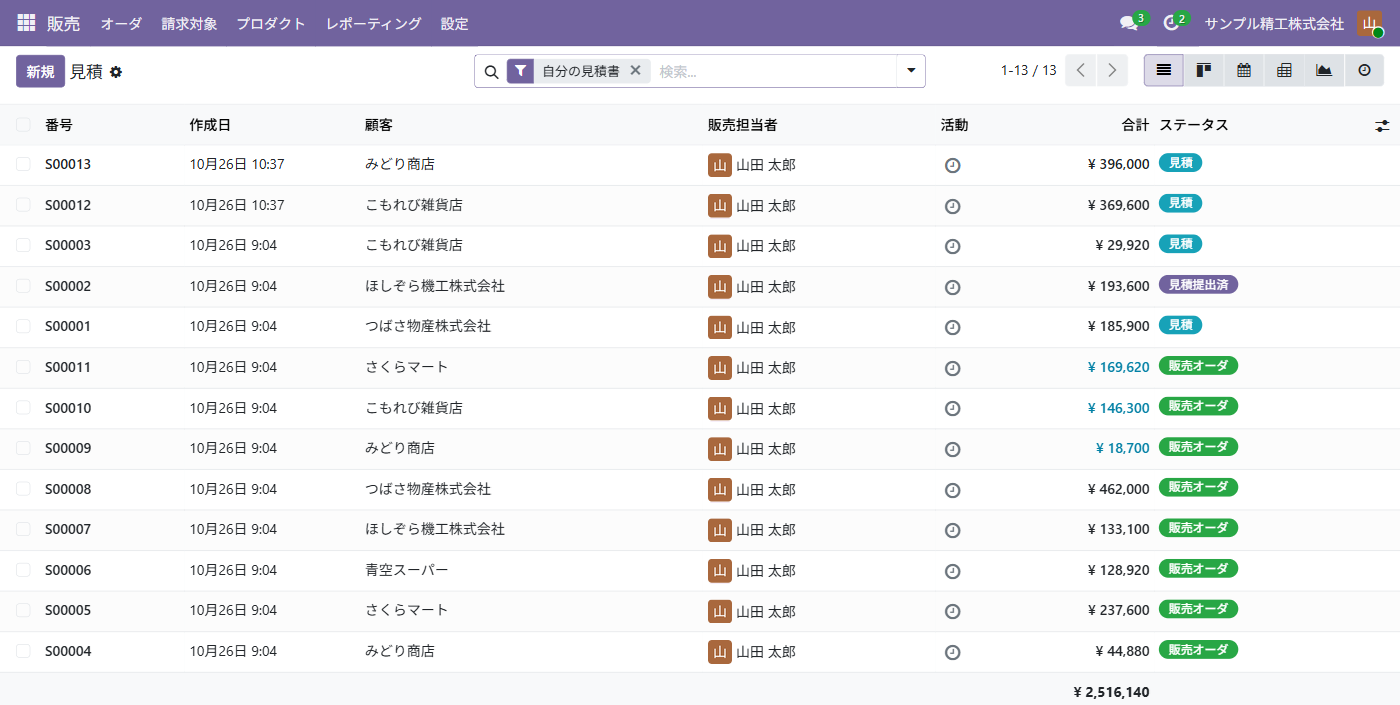
Task: Click the 販売 app title
Action: click(63, 23)
